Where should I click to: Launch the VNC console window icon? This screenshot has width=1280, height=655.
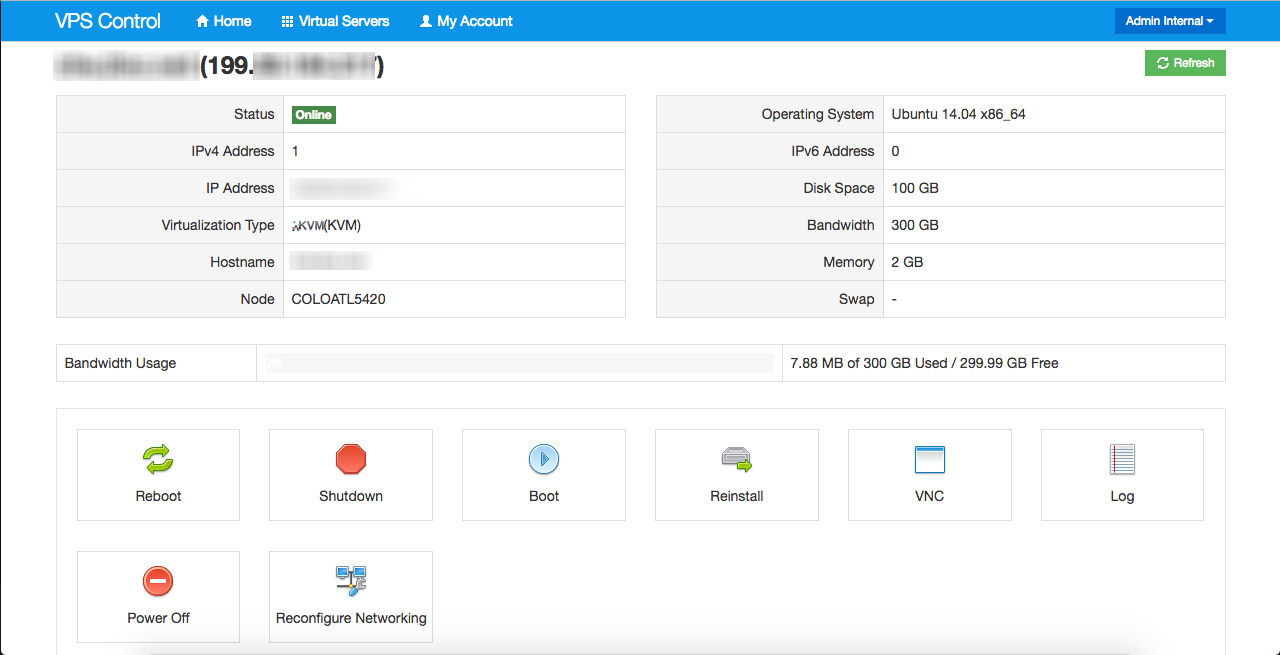(929, 459)
